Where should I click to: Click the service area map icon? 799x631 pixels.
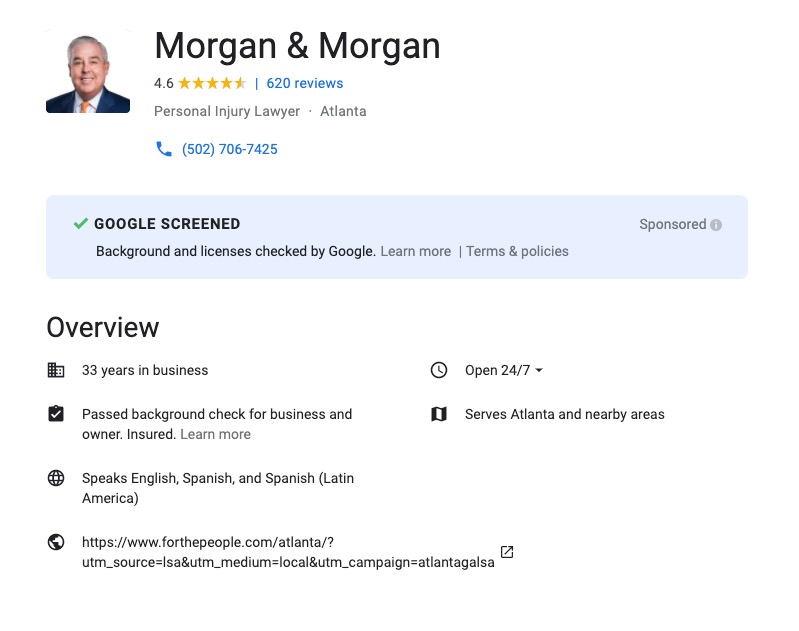[438, 414]
